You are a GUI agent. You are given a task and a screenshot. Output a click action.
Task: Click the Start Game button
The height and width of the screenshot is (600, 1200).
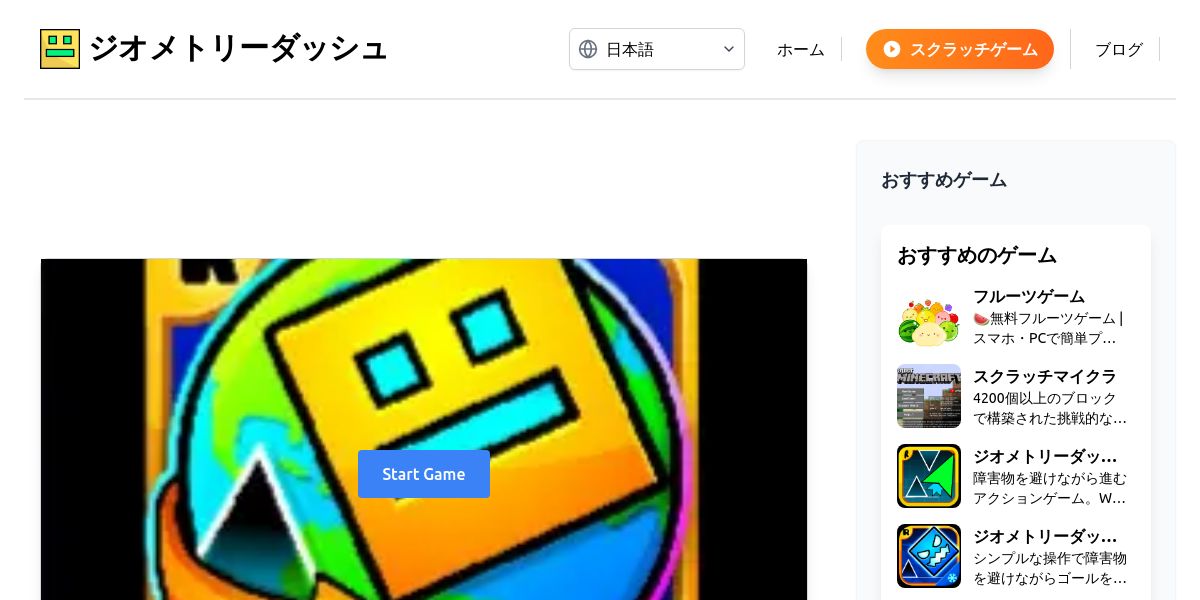424,474
